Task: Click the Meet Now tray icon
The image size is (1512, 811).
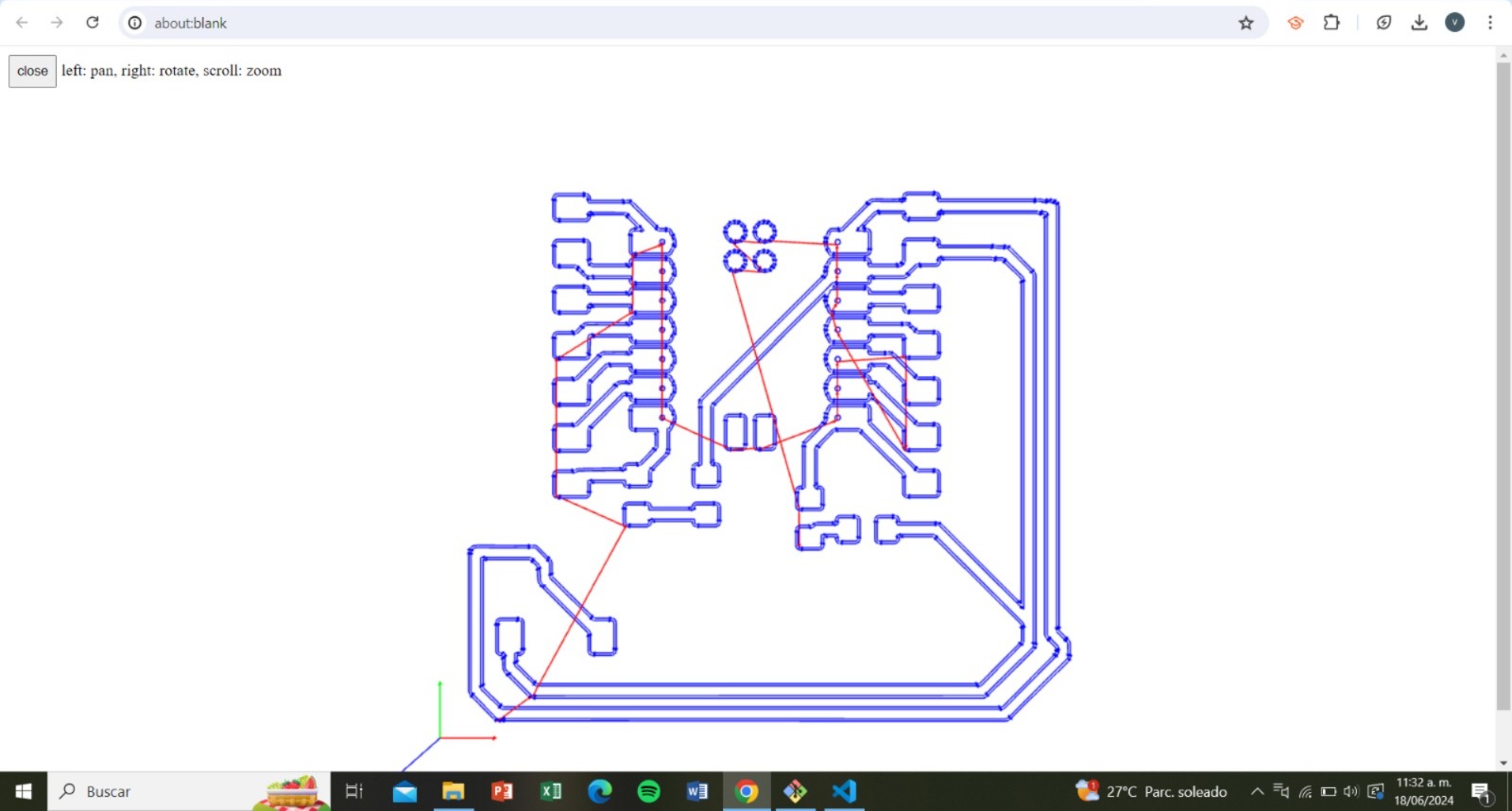Action: pyautogui.click(x=1281, y=791)
